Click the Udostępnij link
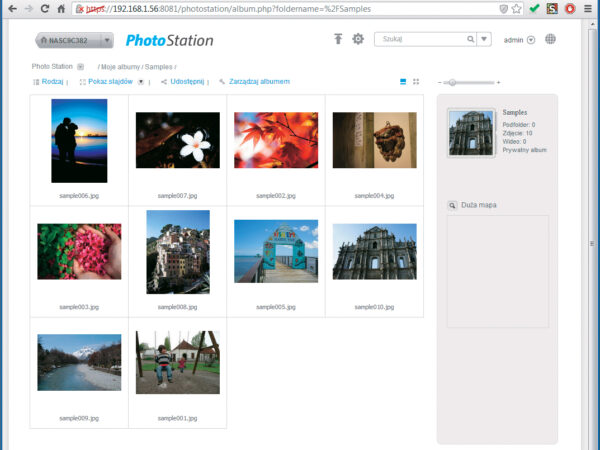Image resolution: width=600 pixels, height=450 pixels. [x=186, y=81]
